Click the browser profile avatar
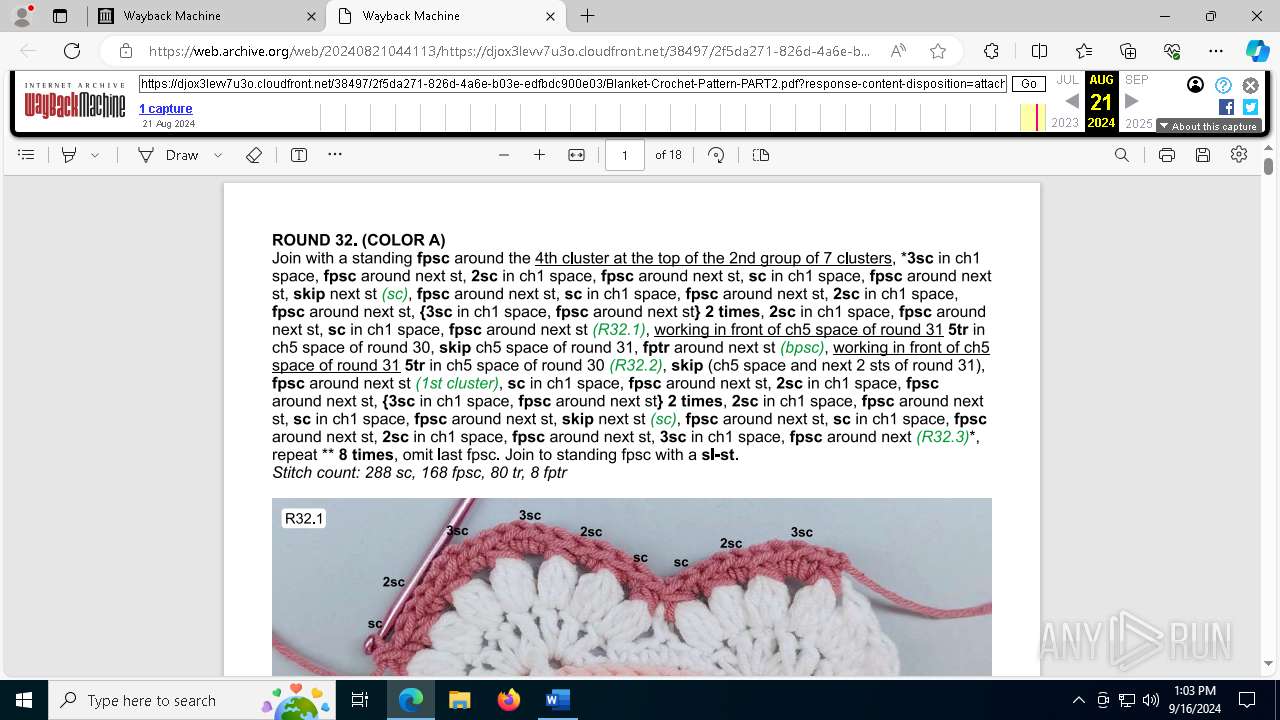 pos(22,16)
